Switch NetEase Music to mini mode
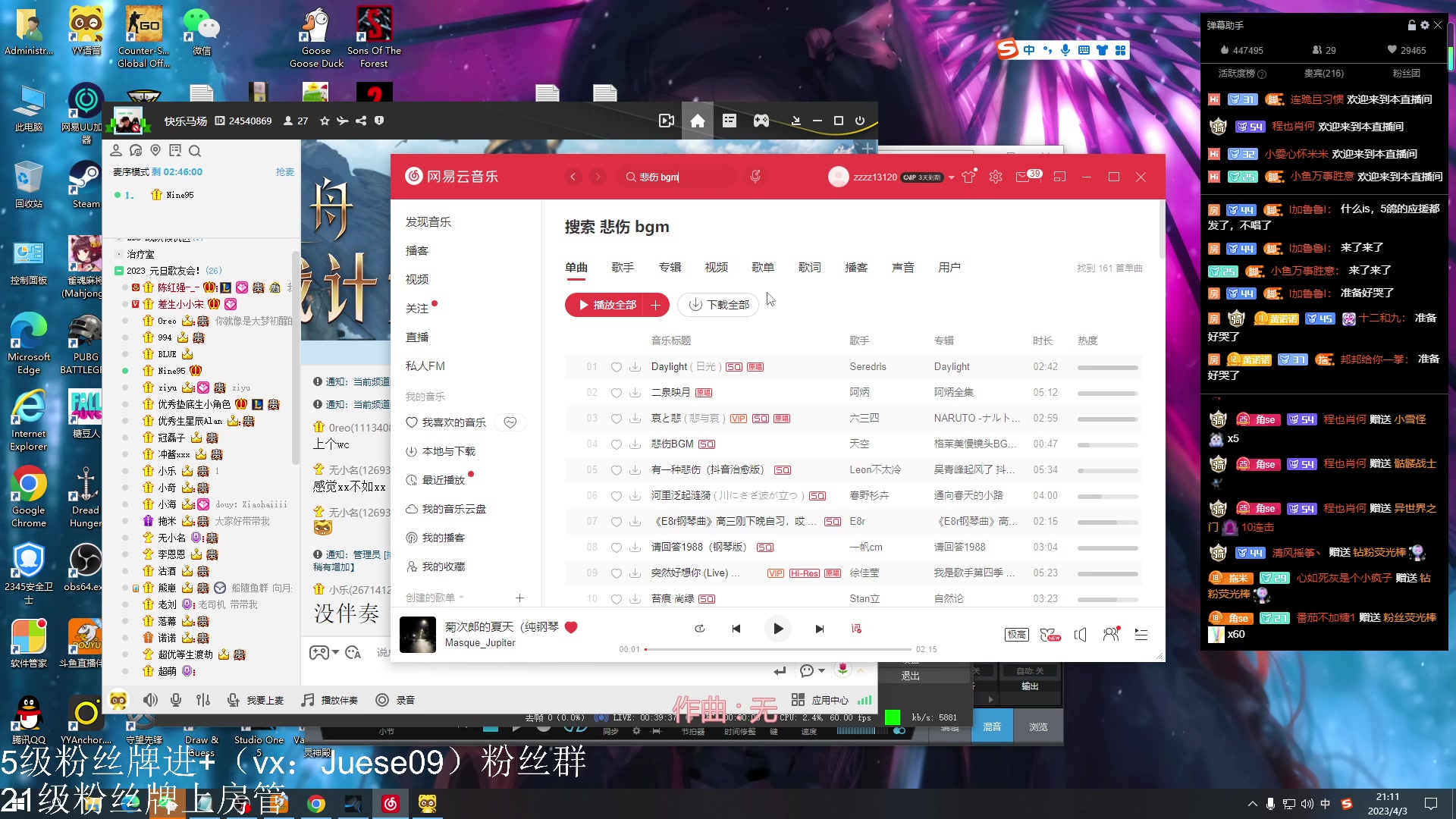The image size is (1456, 819). pos(1059,177)
